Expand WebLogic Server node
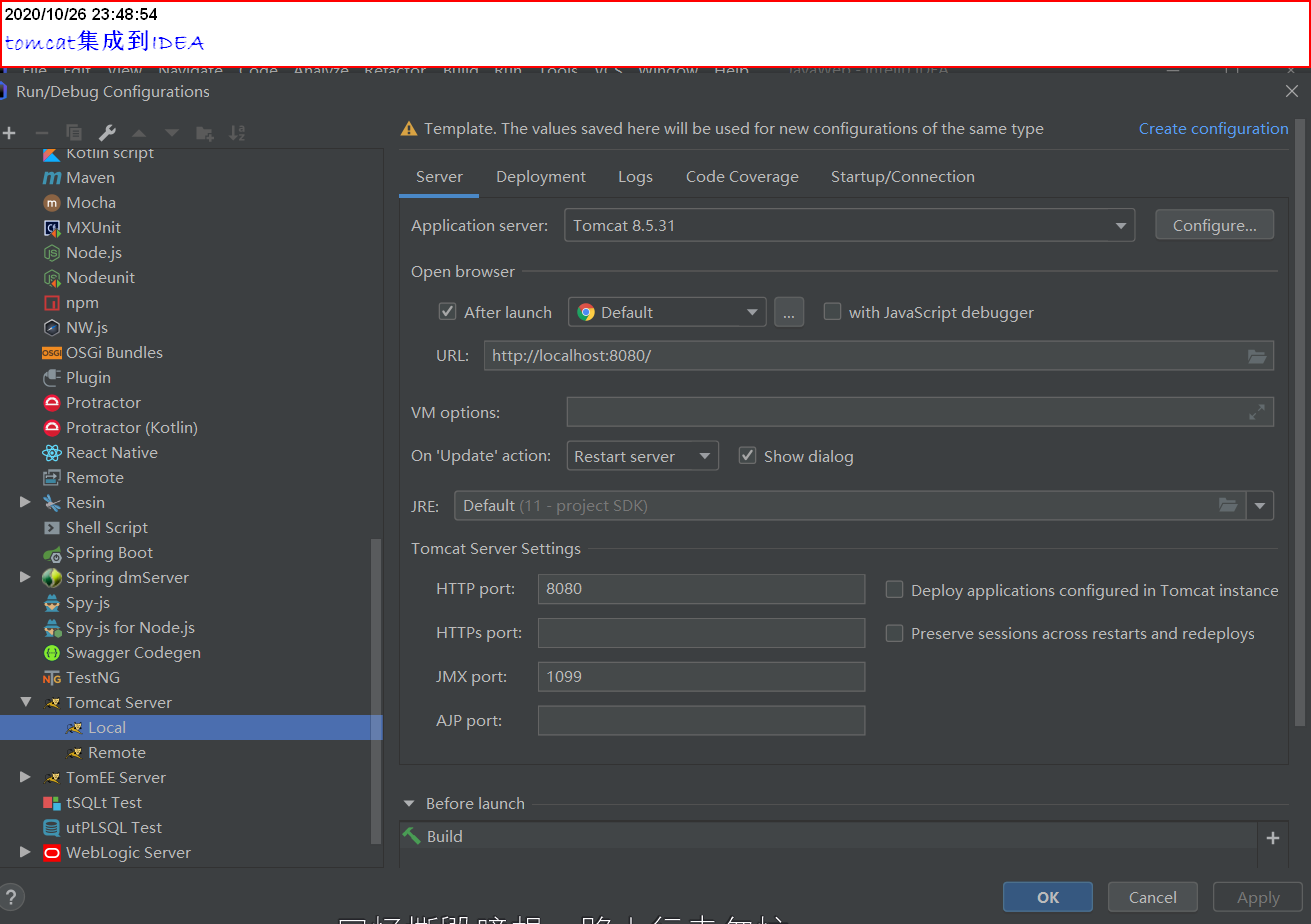 tap(25, 852)
